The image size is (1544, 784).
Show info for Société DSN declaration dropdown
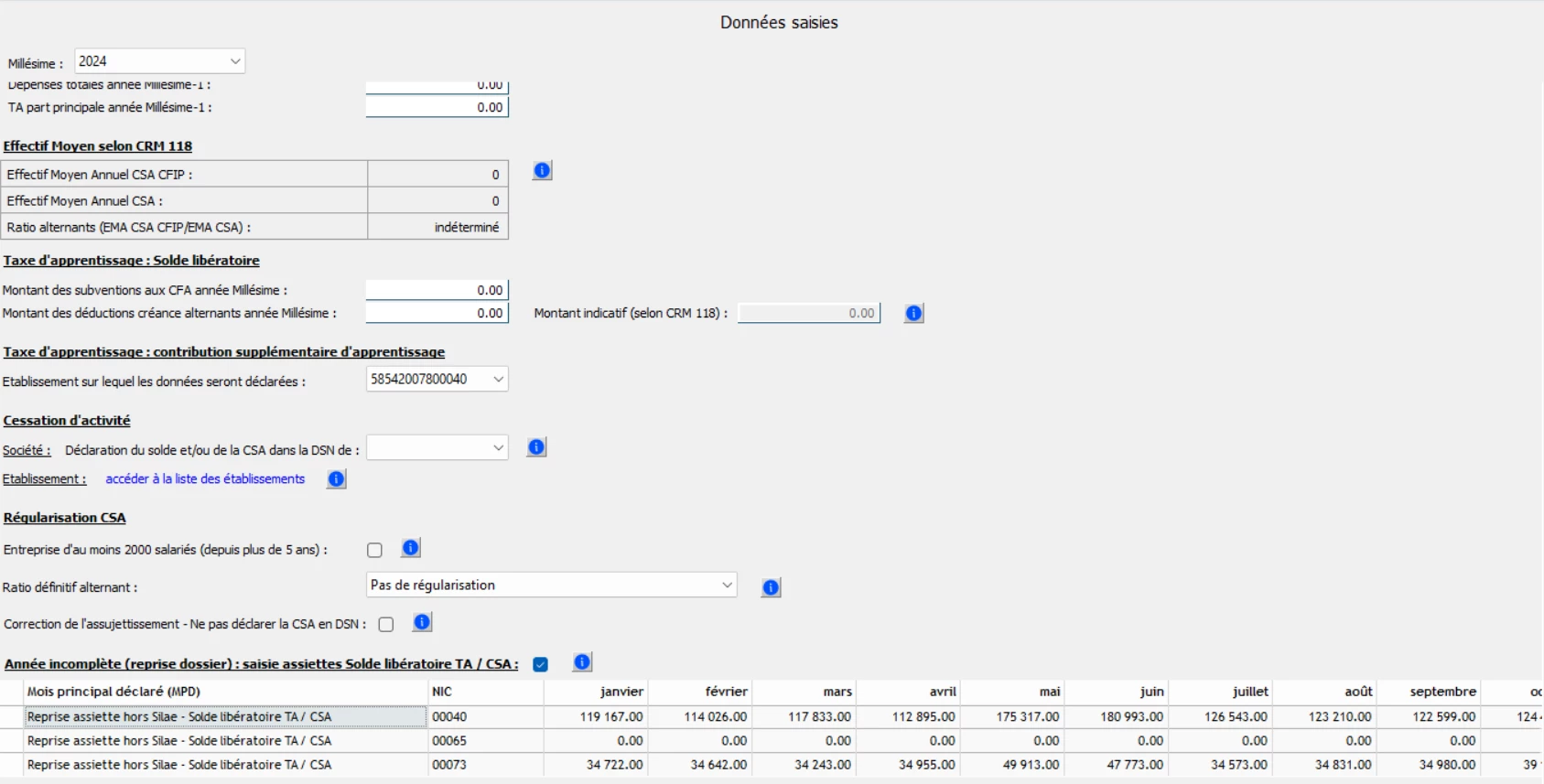[537, 447]
